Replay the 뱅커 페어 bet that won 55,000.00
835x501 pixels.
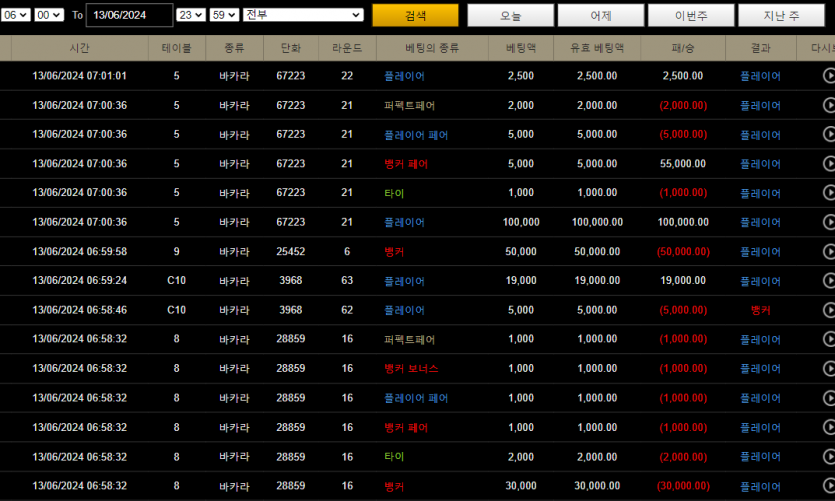[829, 163]
